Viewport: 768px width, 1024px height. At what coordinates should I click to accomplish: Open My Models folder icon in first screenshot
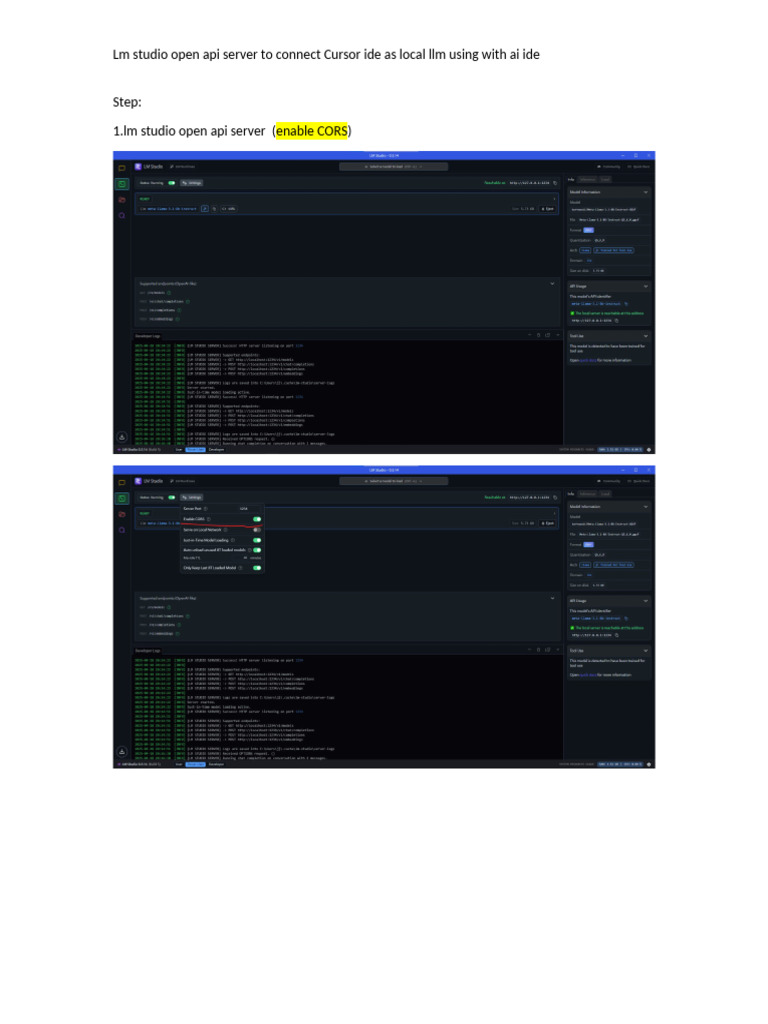(122, 200)
